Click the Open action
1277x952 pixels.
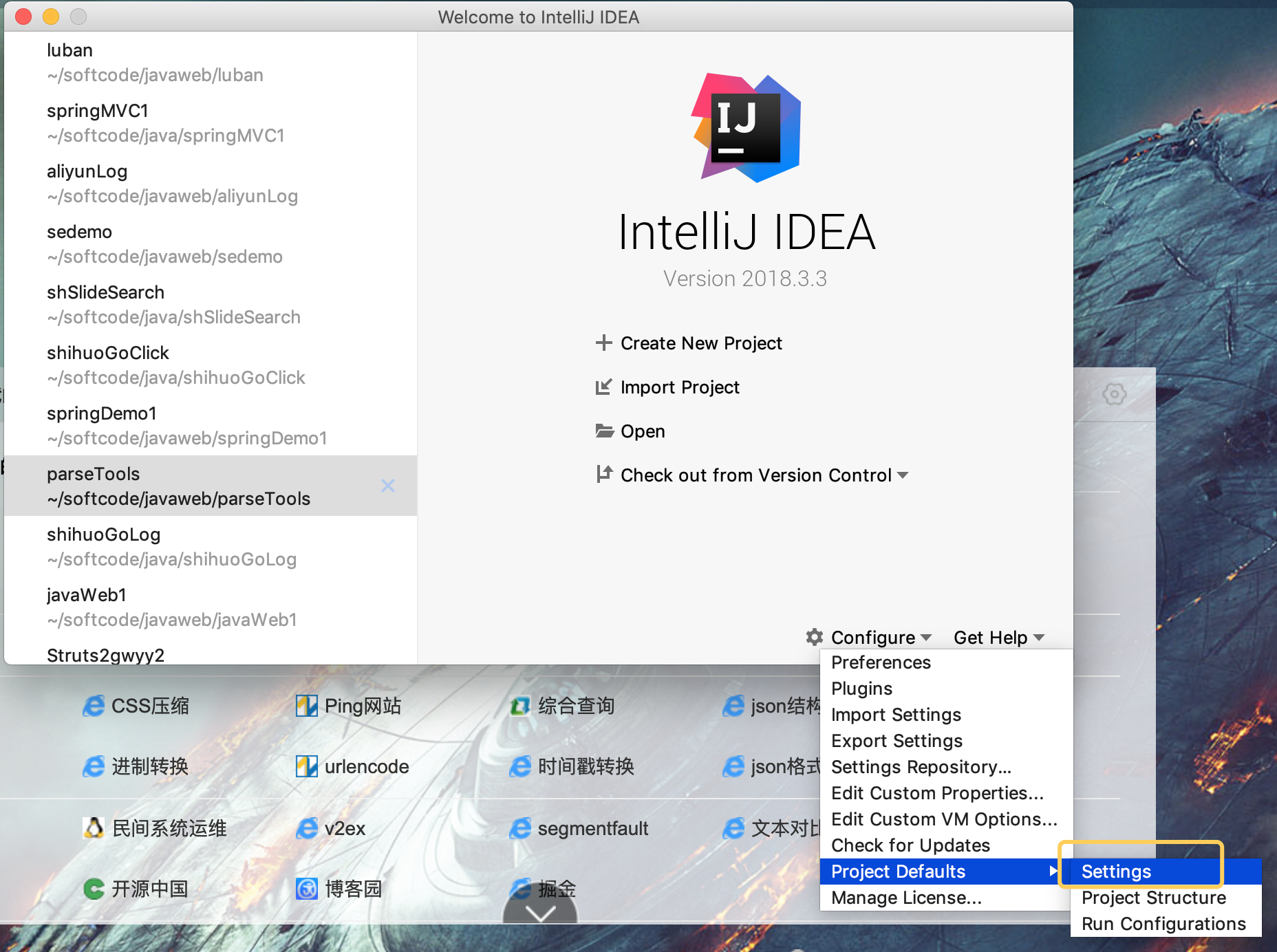click(643, 431)
